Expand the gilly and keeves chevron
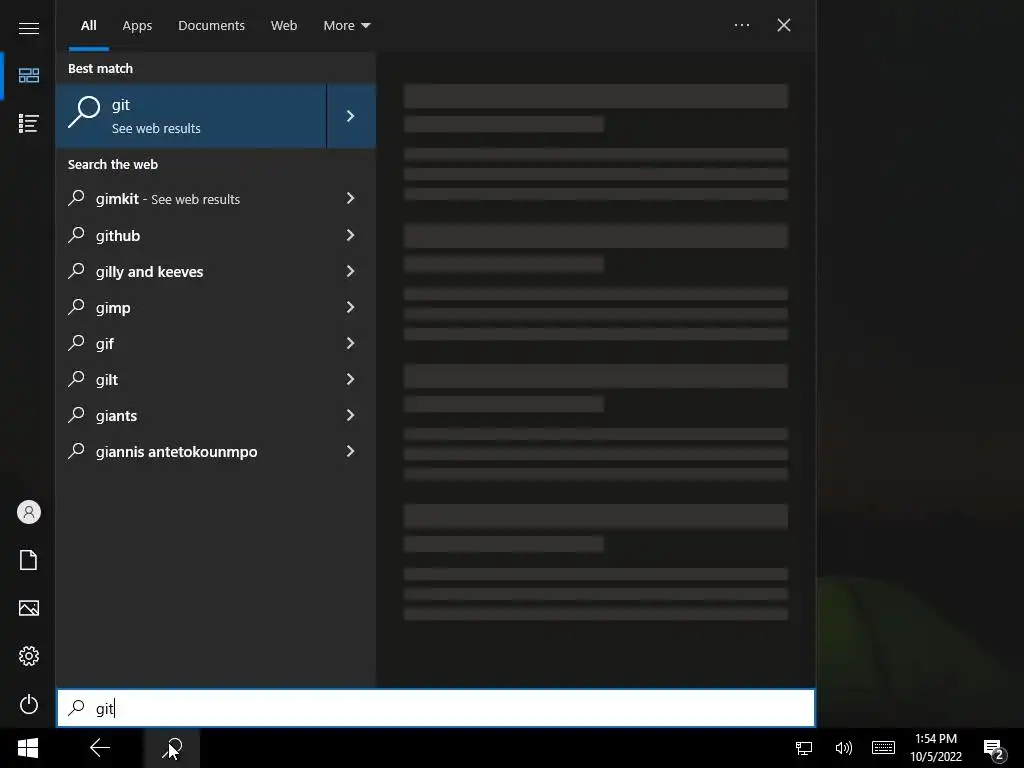 pos(351,271)
